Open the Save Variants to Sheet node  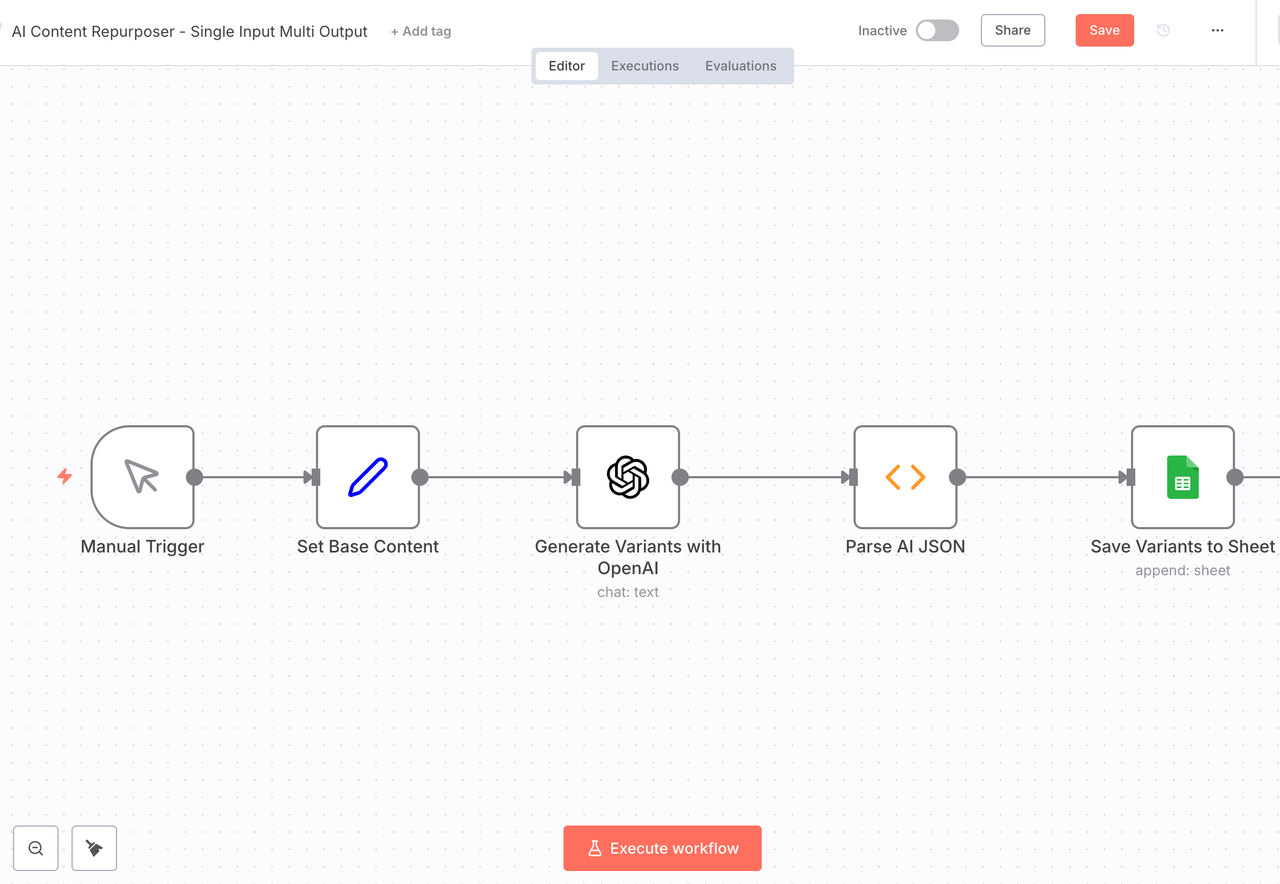[1182, 477]
